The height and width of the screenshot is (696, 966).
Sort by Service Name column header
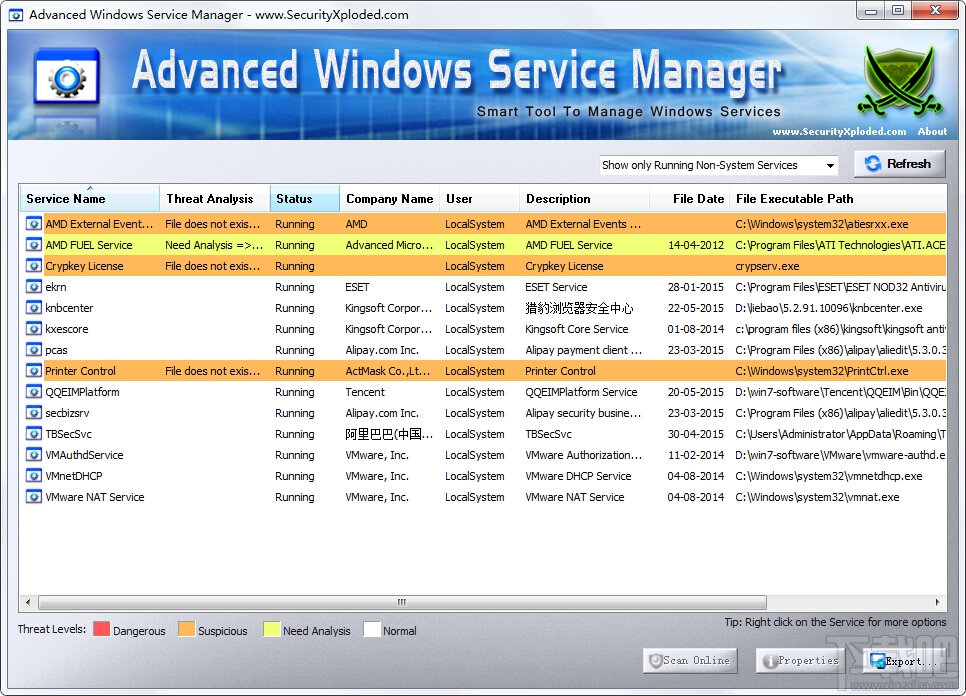89,198
